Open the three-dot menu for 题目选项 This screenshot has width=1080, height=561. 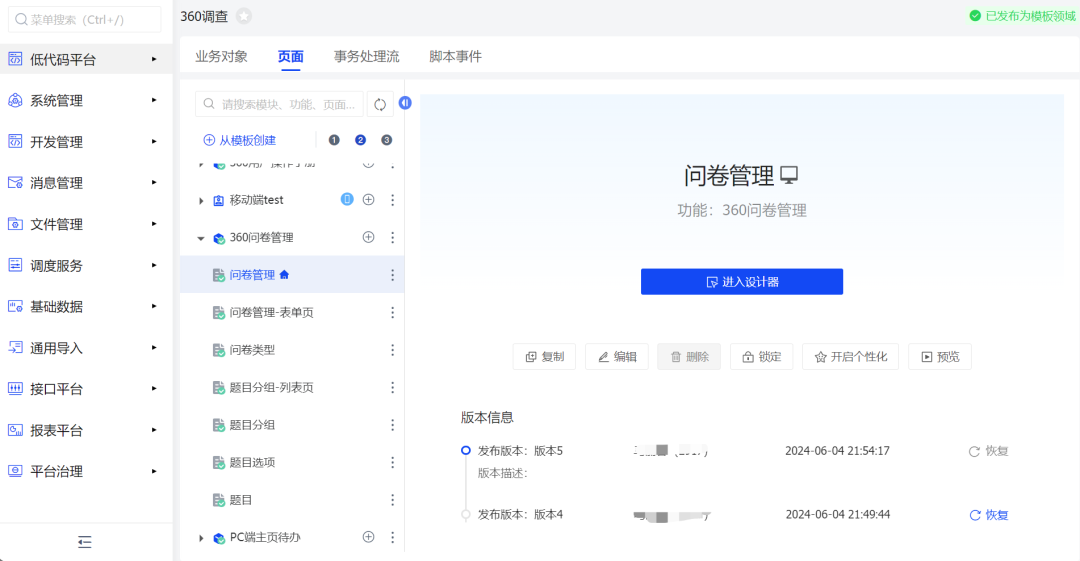(392, 462)
